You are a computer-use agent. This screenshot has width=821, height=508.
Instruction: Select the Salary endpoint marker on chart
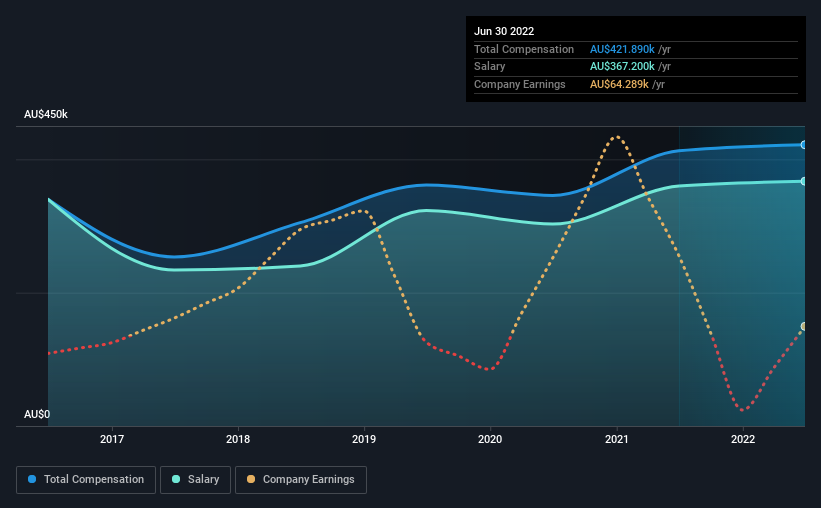(x=803, y=181)
